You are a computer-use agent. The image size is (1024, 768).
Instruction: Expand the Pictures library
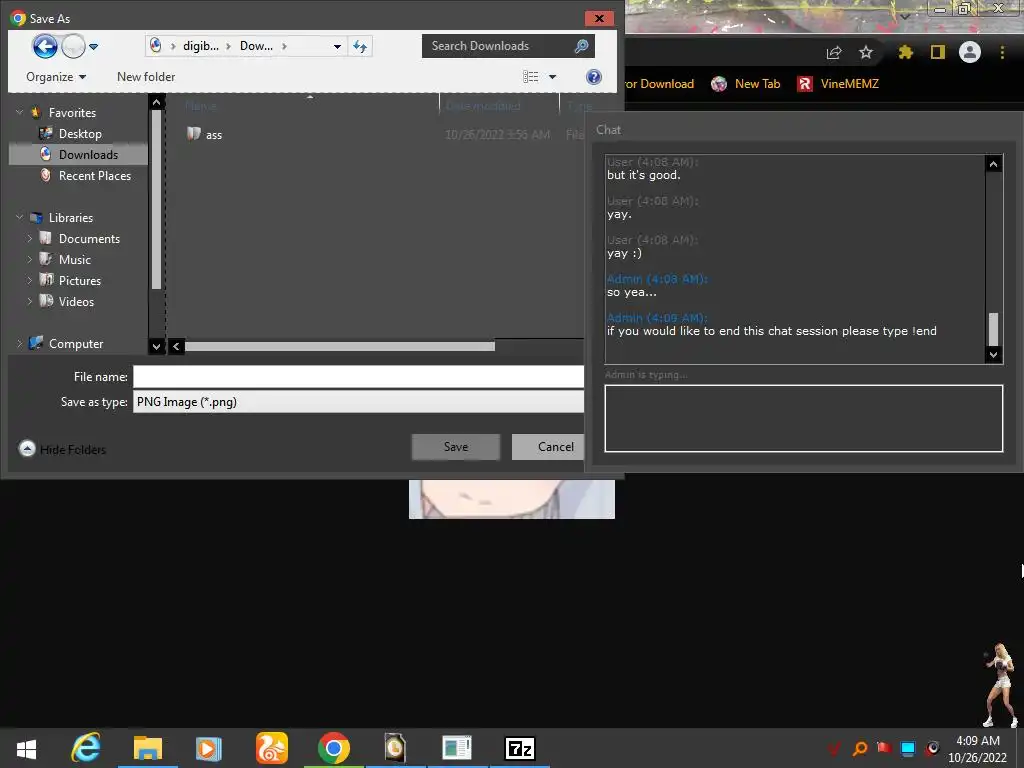[29, 281]
